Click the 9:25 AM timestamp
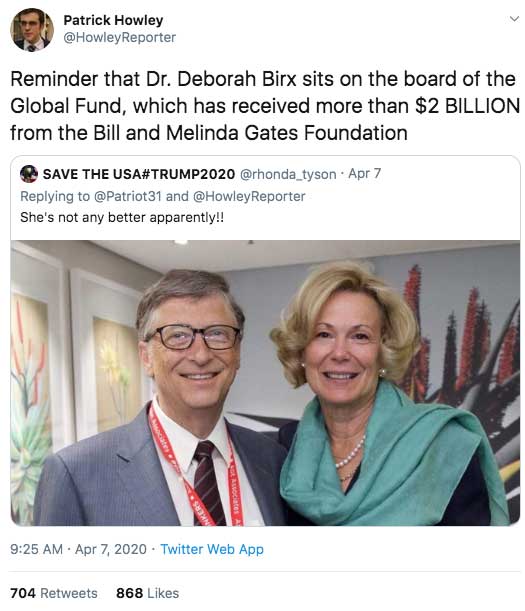Viewport: 525px width, 611px height. [36, 549]
